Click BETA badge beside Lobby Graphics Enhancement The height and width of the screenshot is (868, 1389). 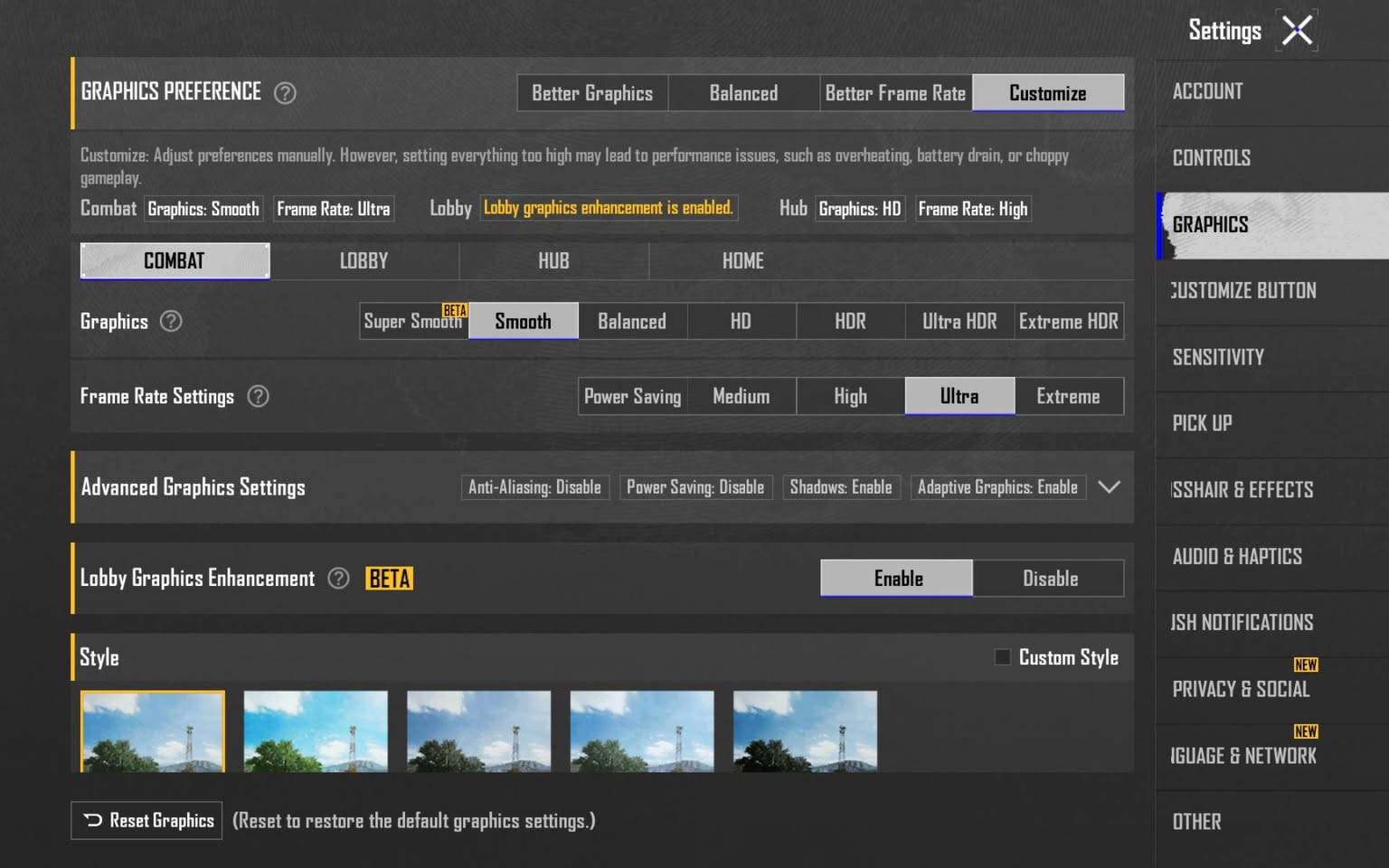click(x=390, y=579)
